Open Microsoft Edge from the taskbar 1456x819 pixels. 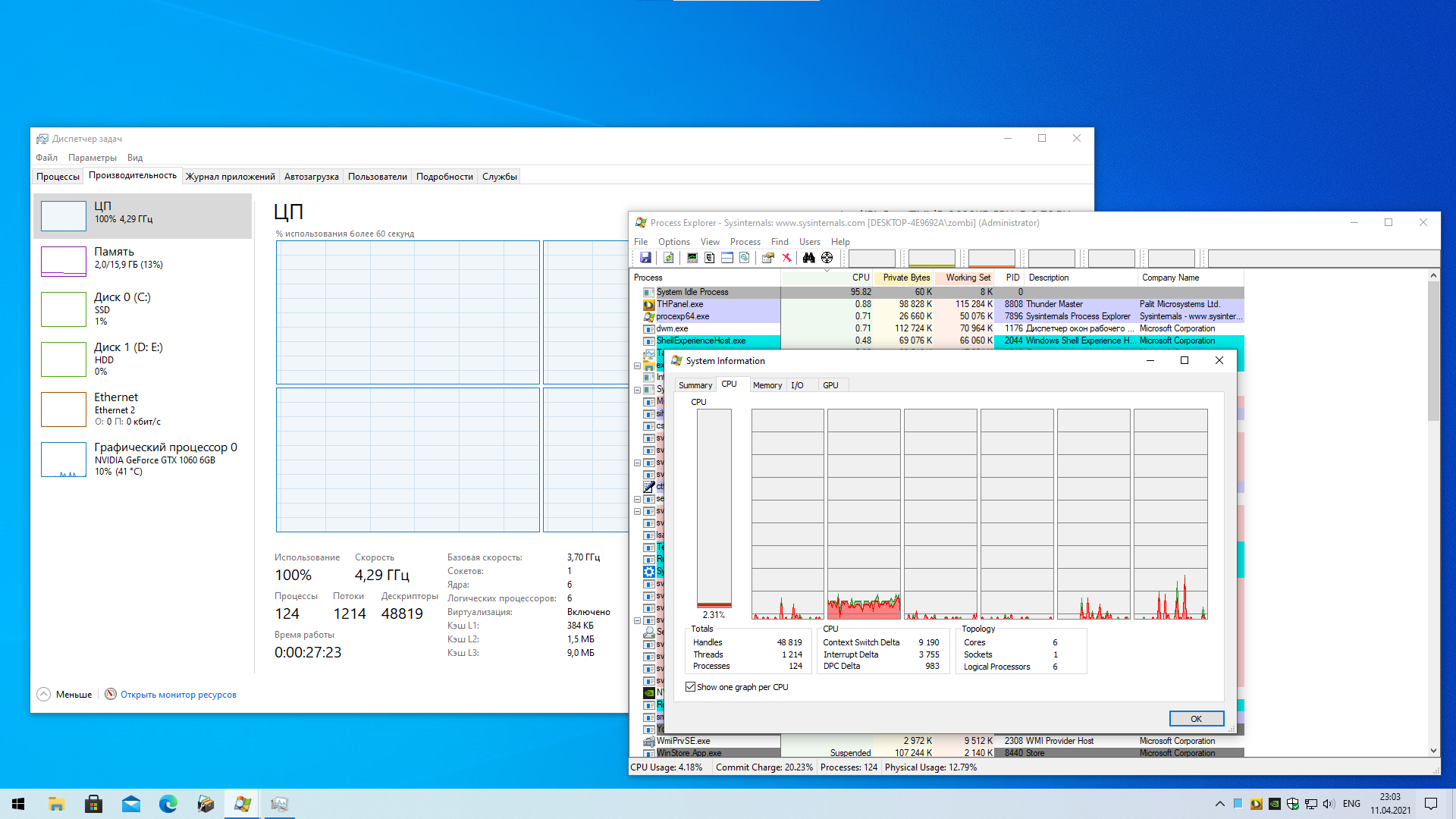point(168,804)
